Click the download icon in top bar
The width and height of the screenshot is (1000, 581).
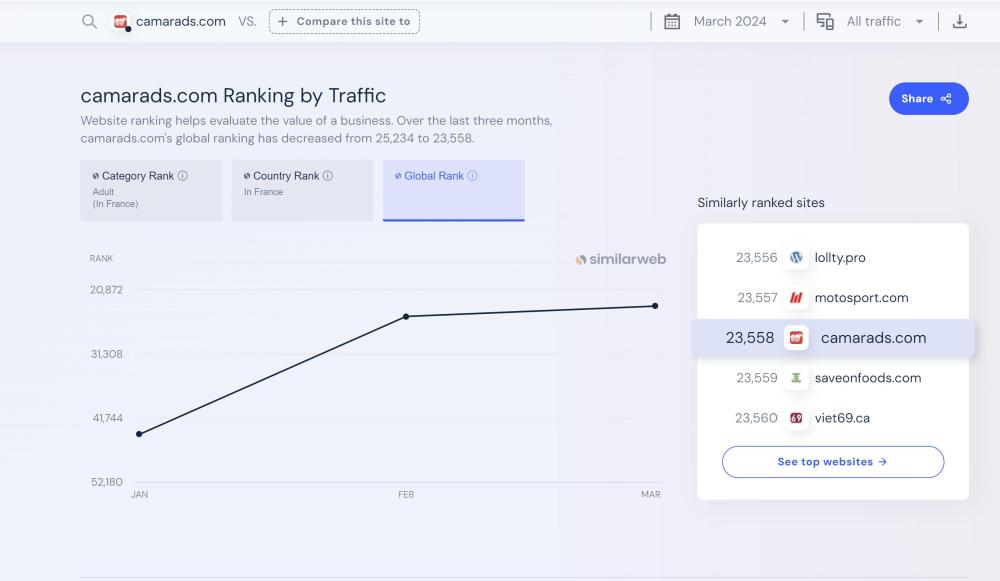[959, 22]
